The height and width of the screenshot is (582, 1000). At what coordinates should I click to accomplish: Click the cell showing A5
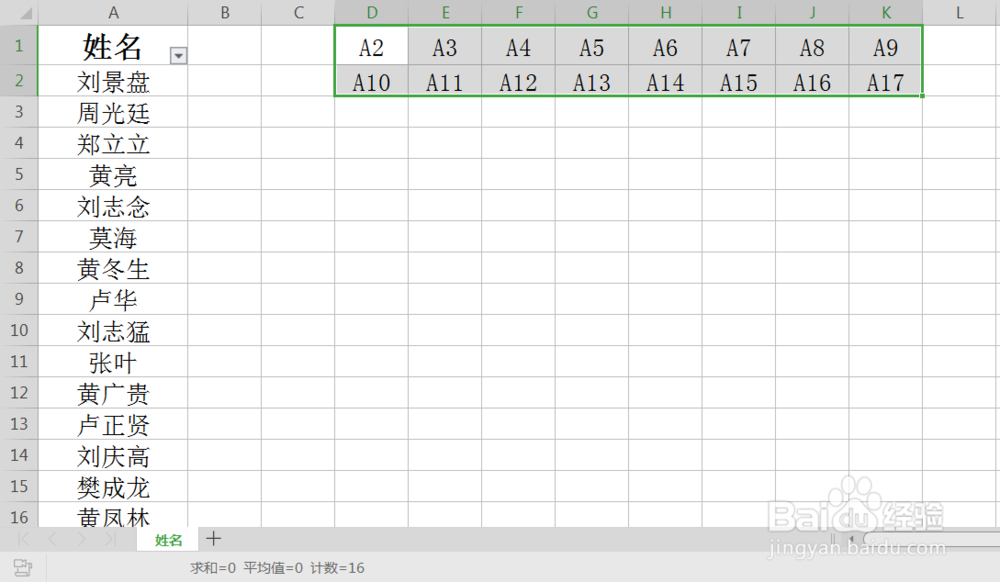coord(591,47)
